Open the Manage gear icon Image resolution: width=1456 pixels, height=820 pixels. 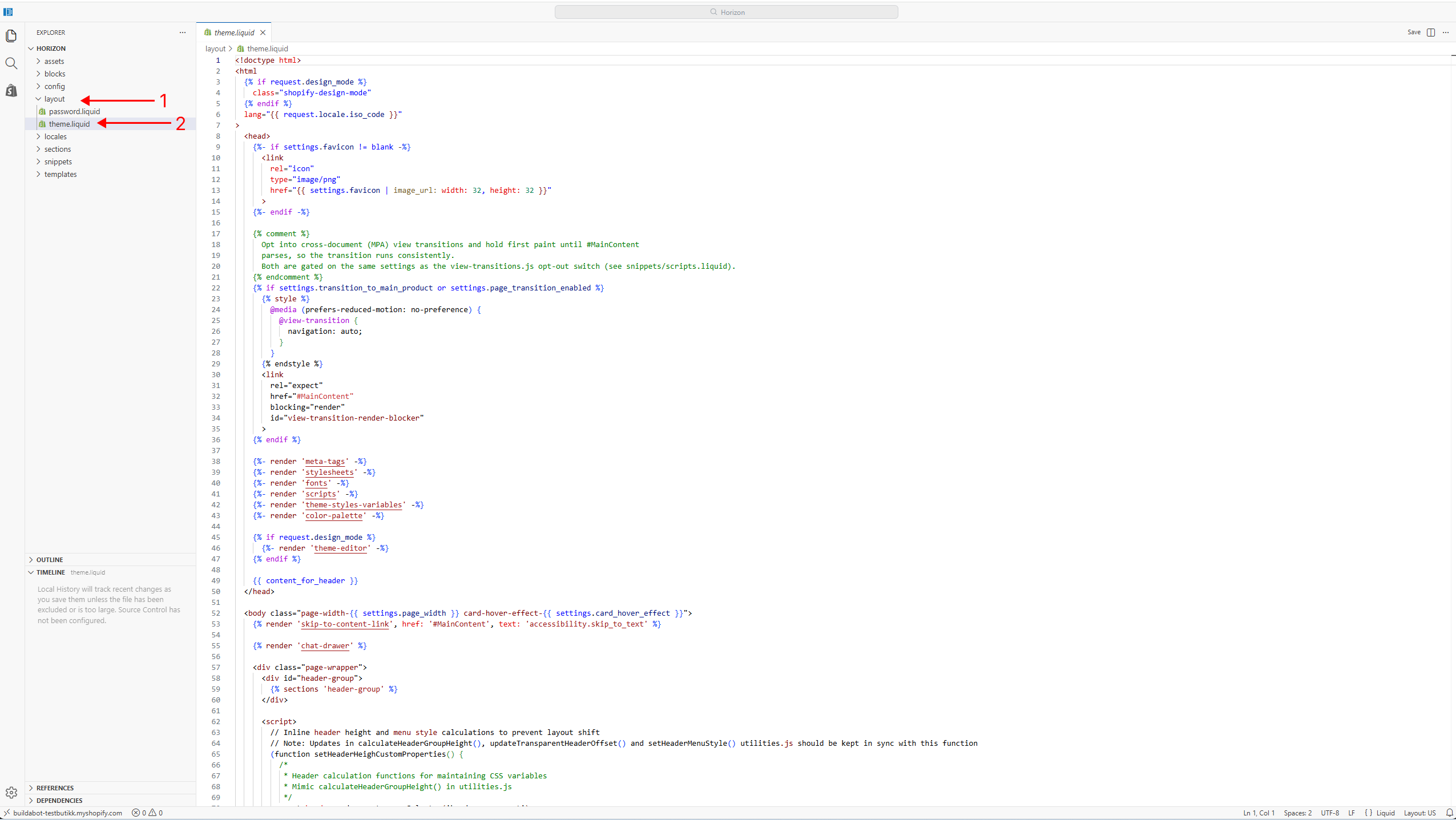(11, 793)
